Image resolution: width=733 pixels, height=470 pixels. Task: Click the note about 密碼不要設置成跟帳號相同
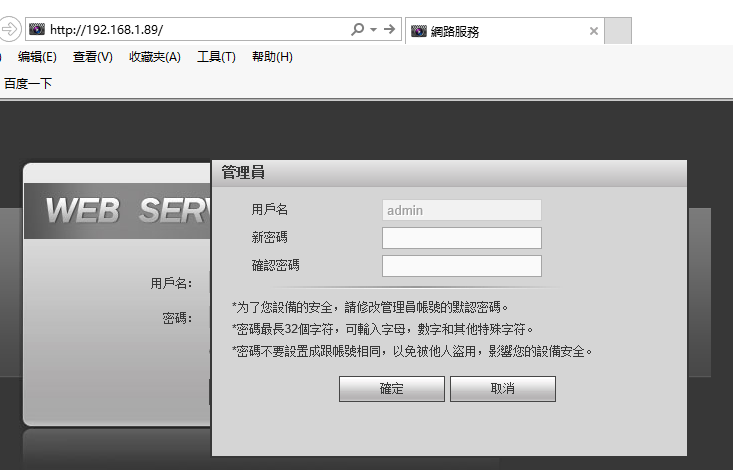pos(412,351)
